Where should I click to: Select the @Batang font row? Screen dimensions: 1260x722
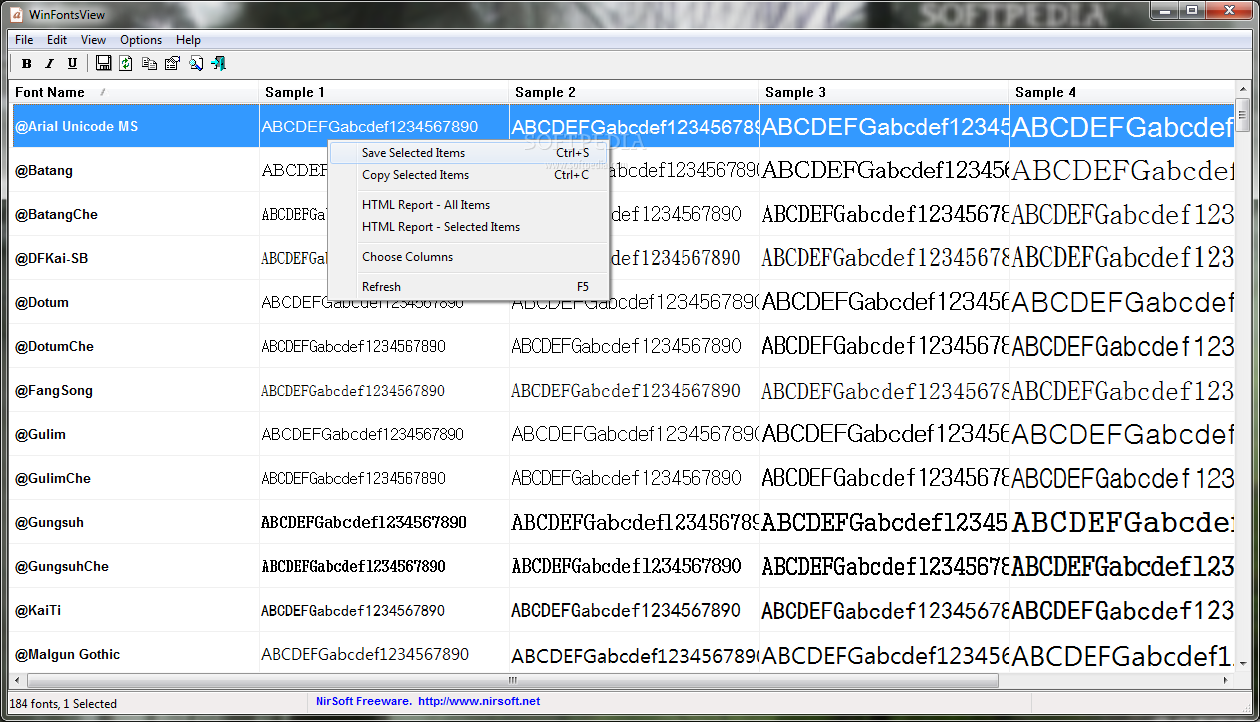pos(623,170)
